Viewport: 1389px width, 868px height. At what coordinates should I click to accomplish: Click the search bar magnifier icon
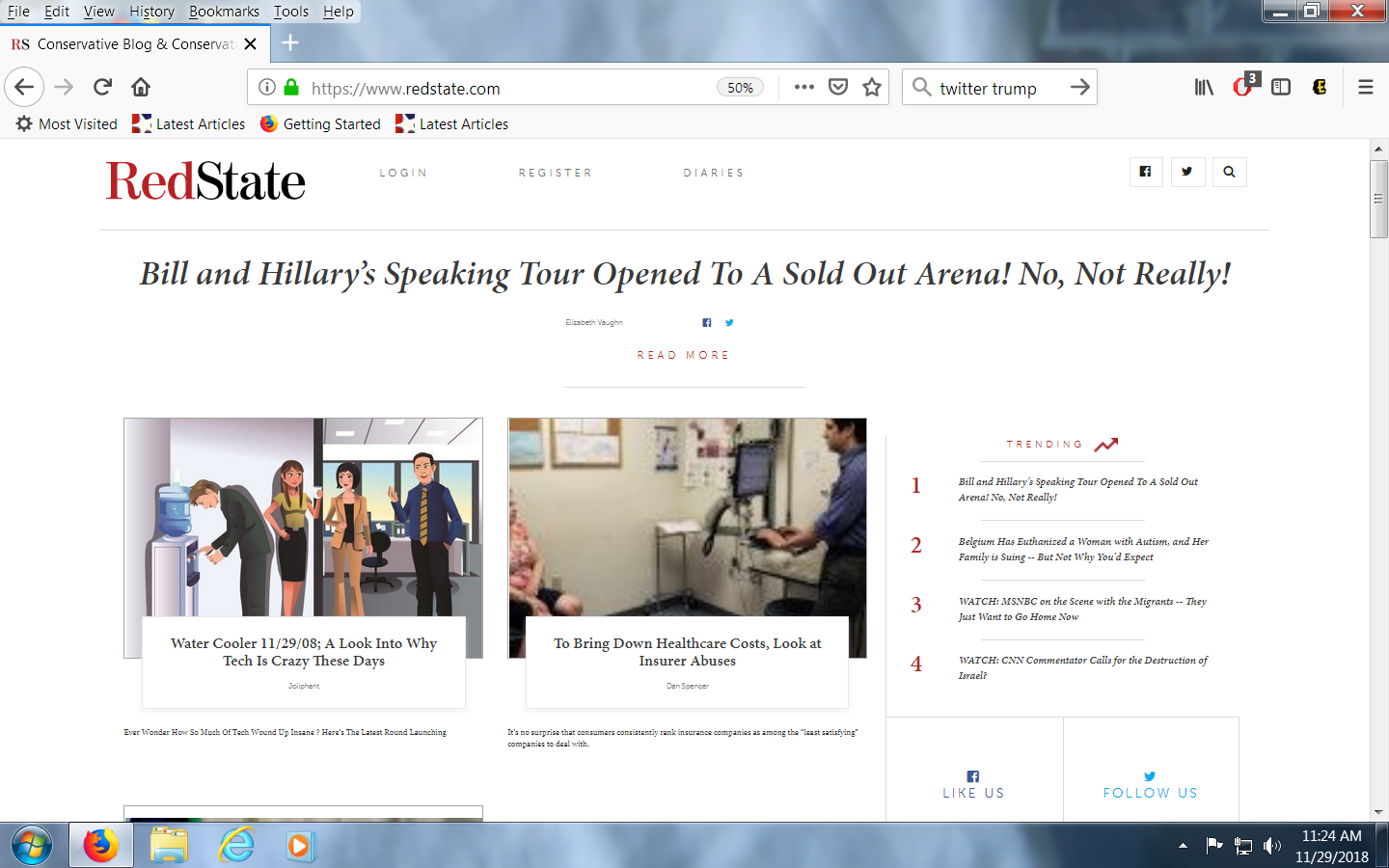coord(922,87)
